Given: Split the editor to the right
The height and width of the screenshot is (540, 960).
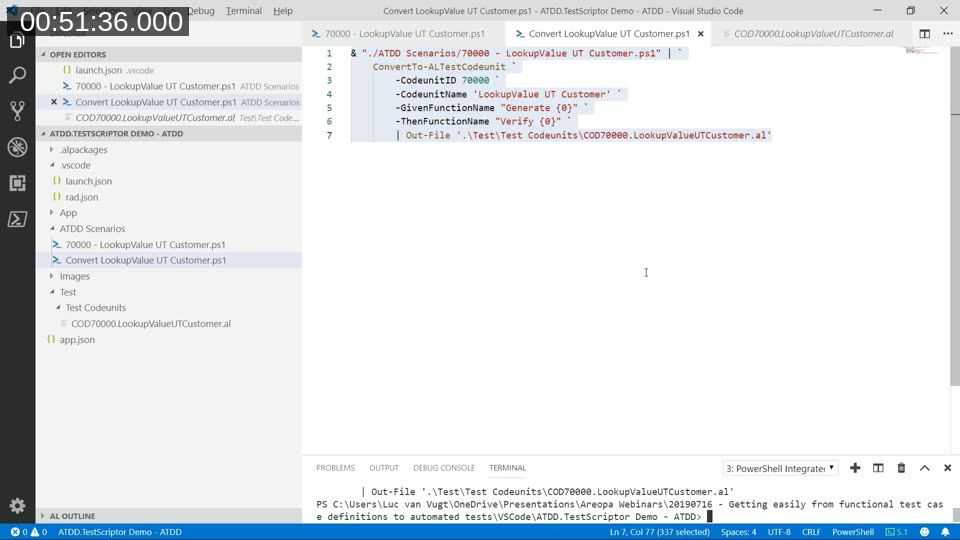Looking at the screenshot, I should coord(924,34).
